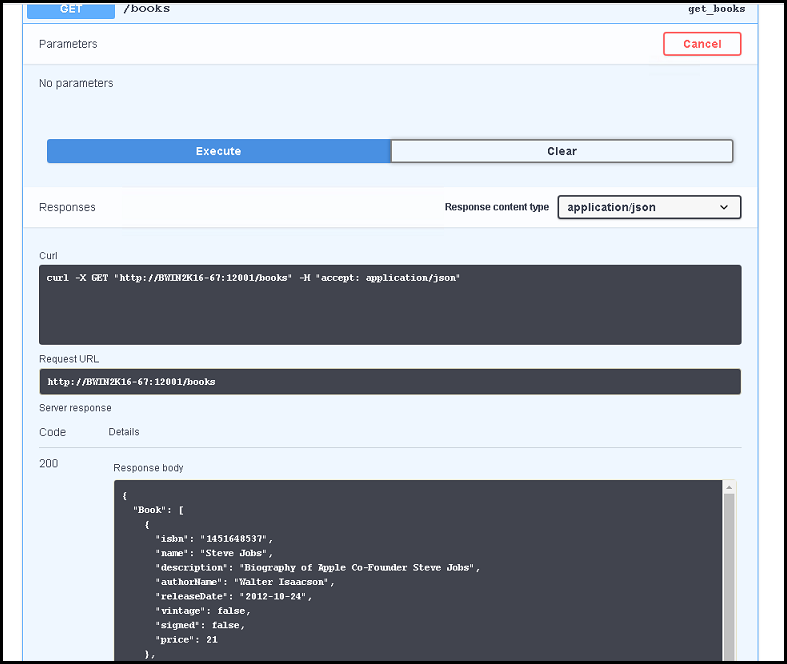787x664 pixels.
Task: Click the get_books operation id
Action: click(716, 9)
